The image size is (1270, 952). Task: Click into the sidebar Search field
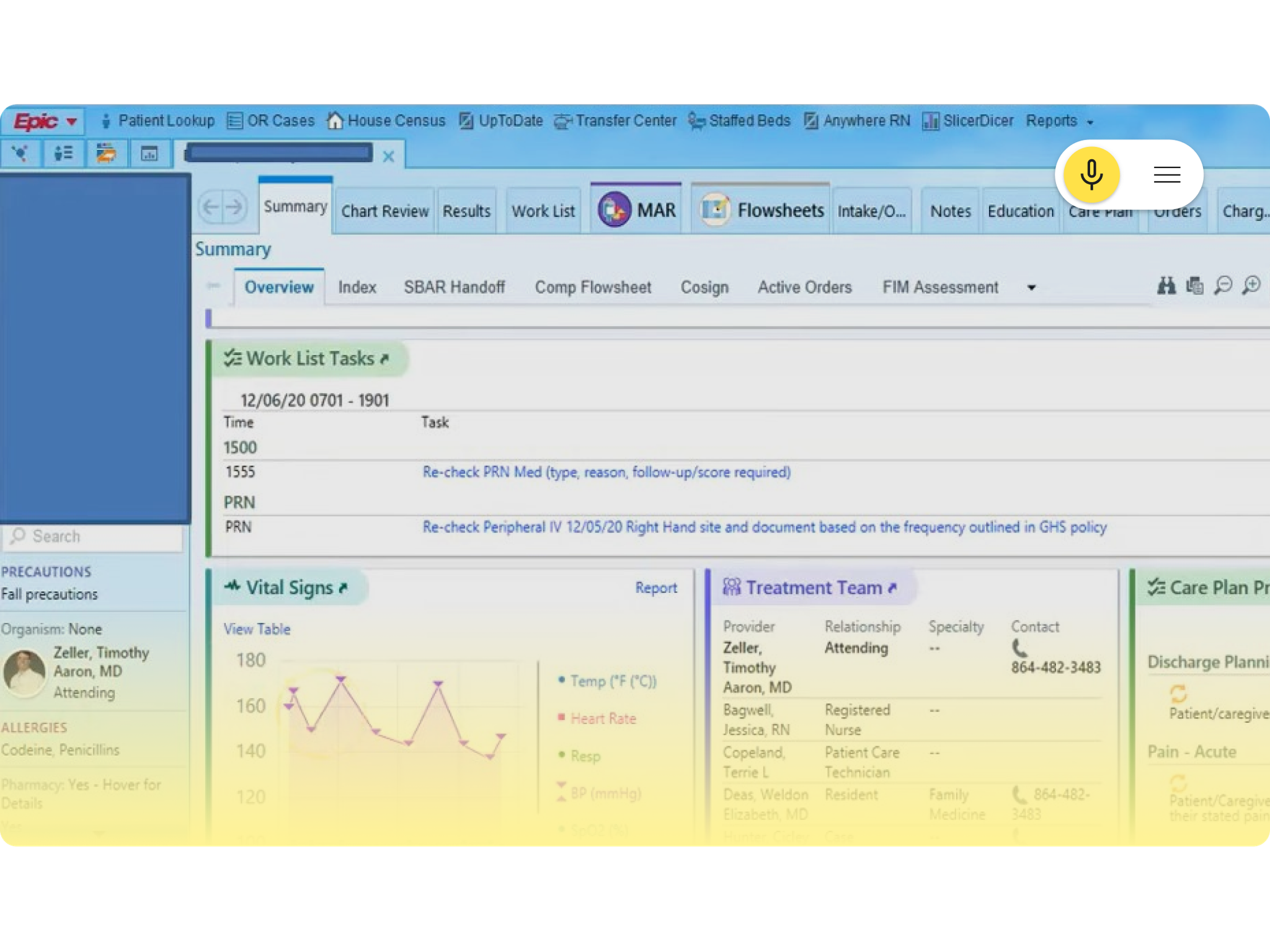coord(93,537)
